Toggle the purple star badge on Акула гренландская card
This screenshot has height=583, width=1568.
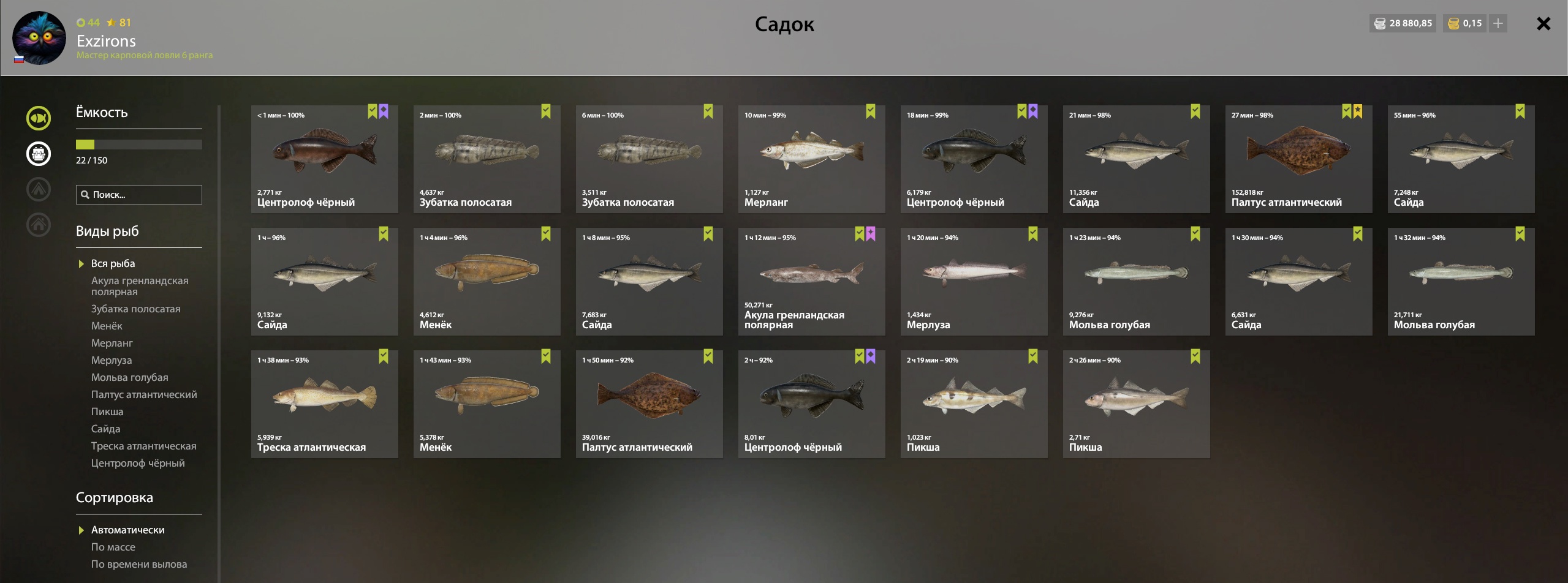coord(871,234)
